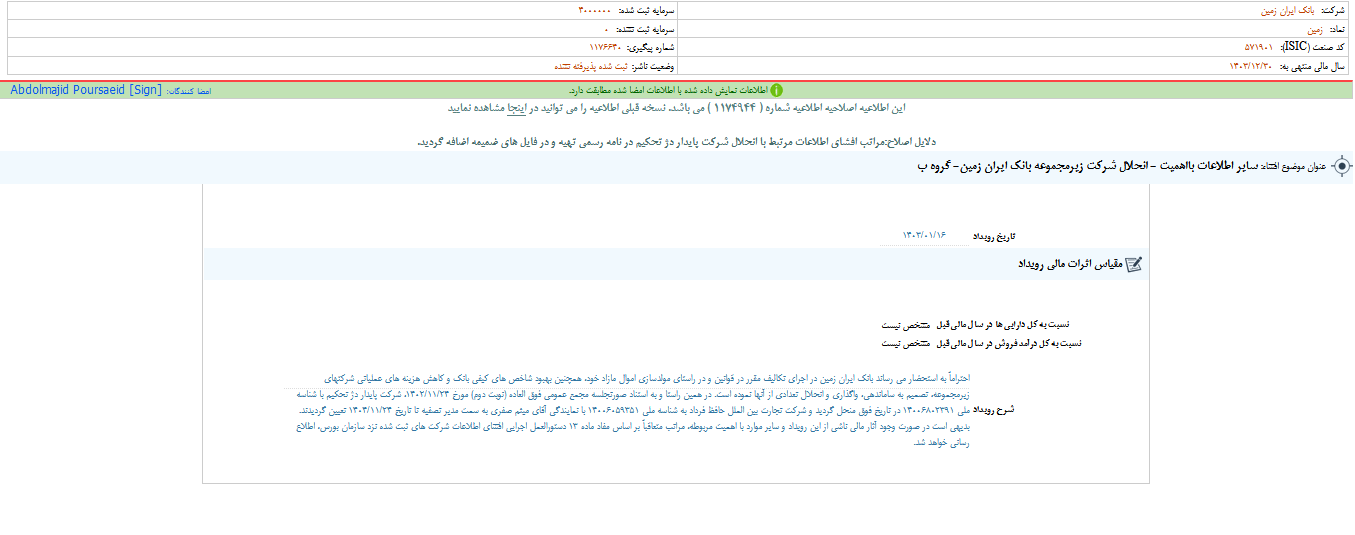Click the symbol value زمین
The height and width of the screenshot is (535, 1355).
pyautogui.click(x=1313, y=29)
